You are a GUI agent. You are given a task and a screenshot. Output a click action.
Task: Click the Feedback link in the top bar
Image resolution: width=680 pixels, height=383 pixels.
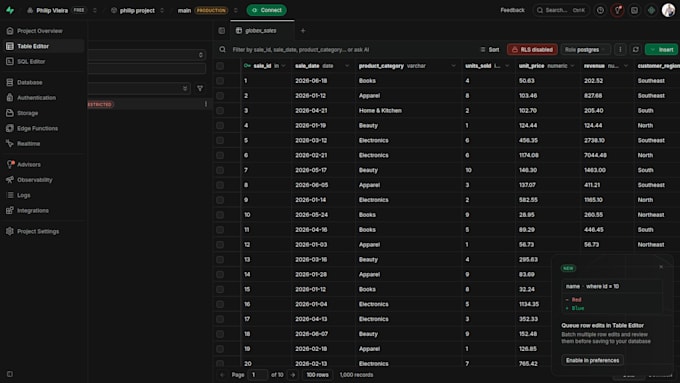[512, 10]
